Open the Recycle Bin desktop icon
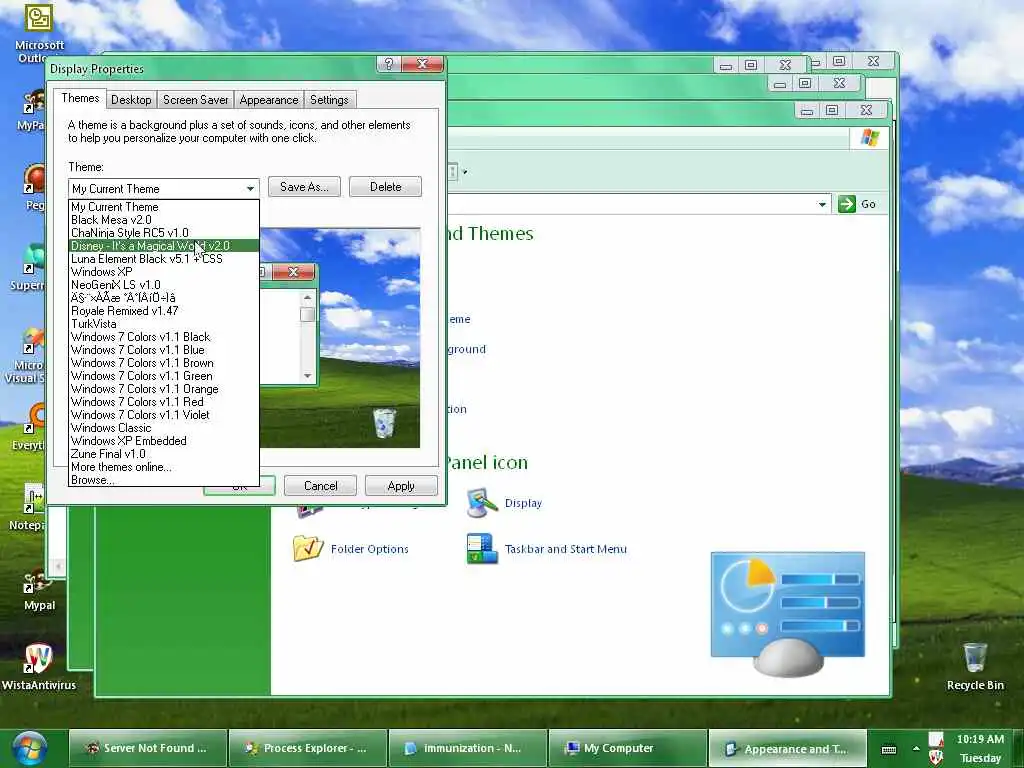1024x768 pixels. coord(975,667)
